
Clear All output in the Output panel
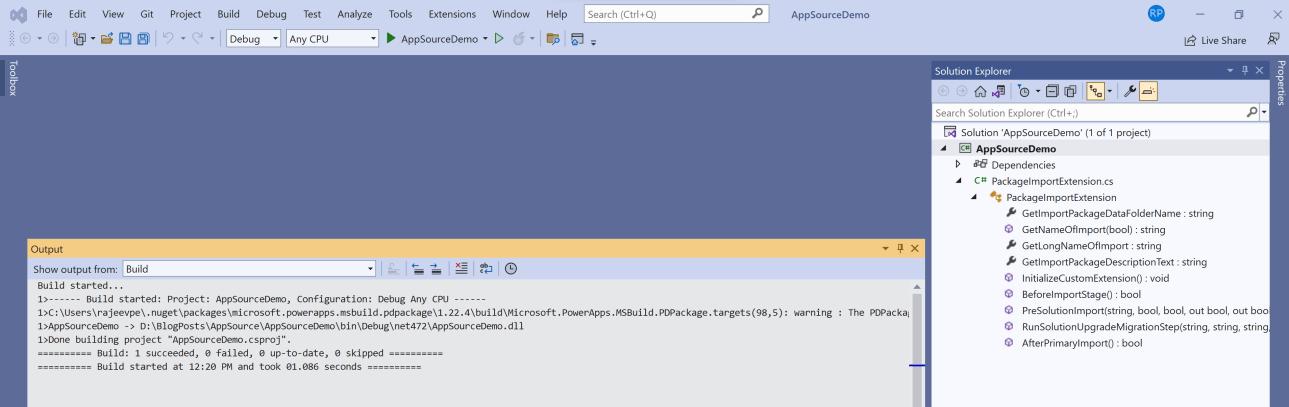point(461,268)
